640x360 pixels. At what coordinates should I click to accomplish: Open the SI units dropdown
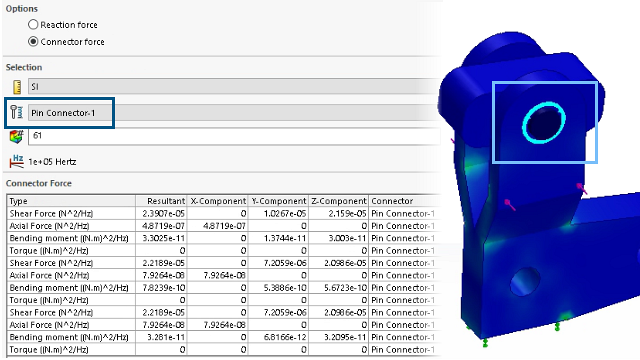coord(234,87)
